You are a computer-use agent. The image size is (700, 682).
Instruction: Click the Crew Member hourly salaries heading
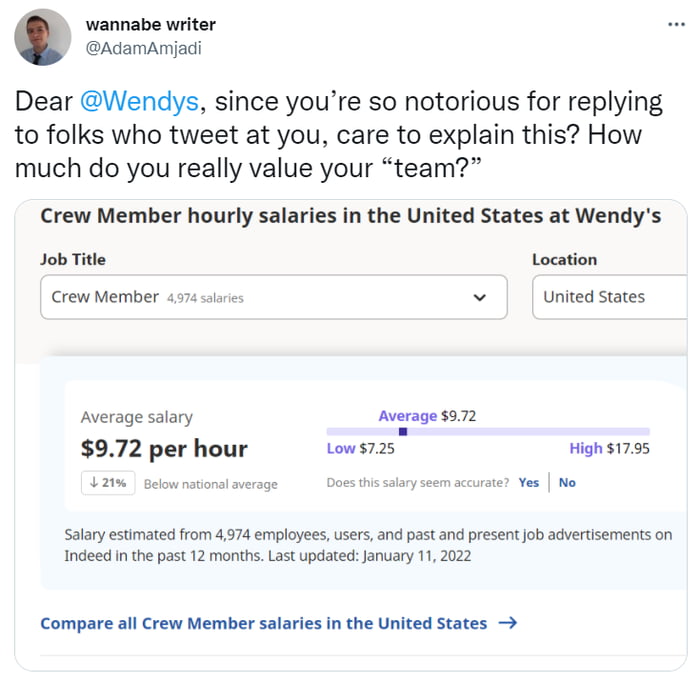tap(350, 215)
